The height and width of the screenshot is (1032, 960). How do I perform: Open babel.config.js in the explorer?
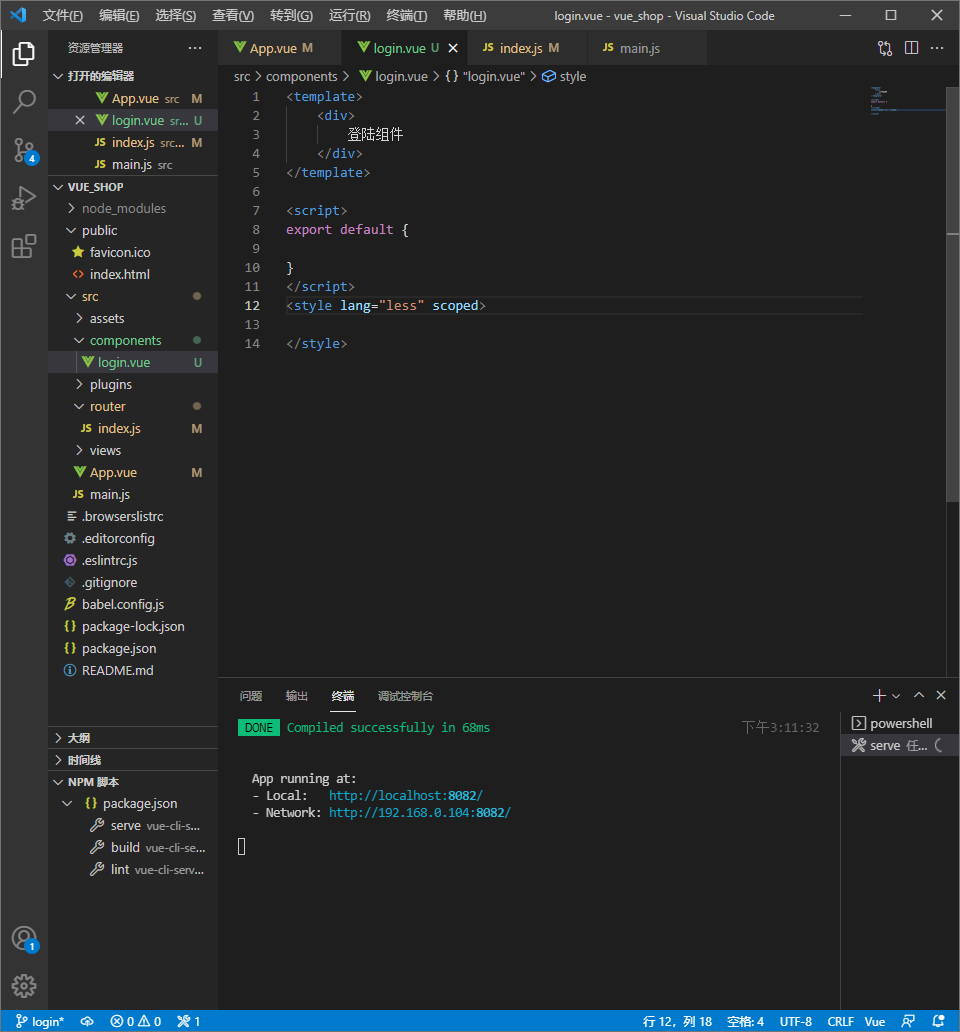pyautogui.click(x=133, y=604)
